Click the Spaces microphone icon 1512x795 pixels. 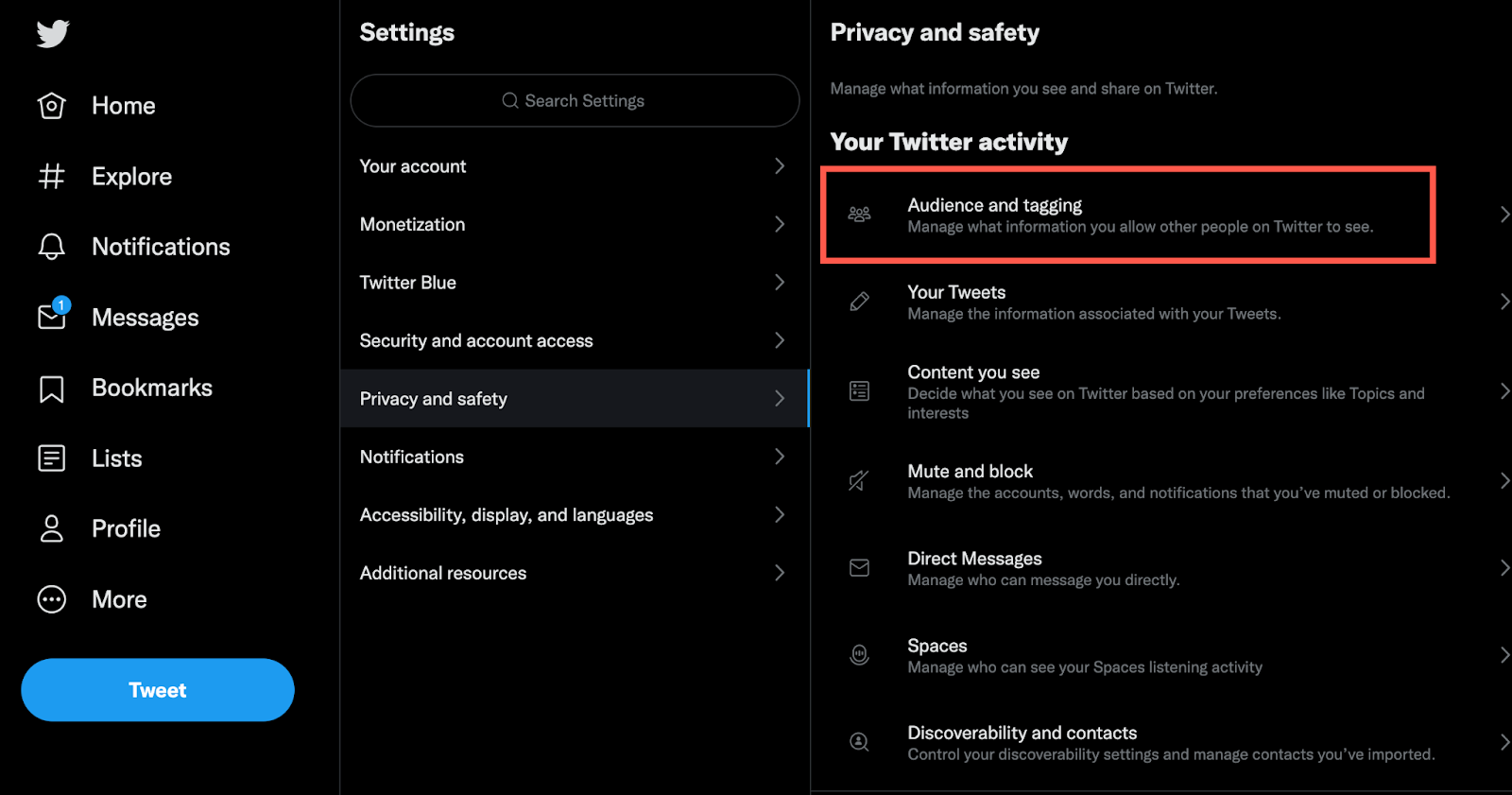(x=859, y=654)
